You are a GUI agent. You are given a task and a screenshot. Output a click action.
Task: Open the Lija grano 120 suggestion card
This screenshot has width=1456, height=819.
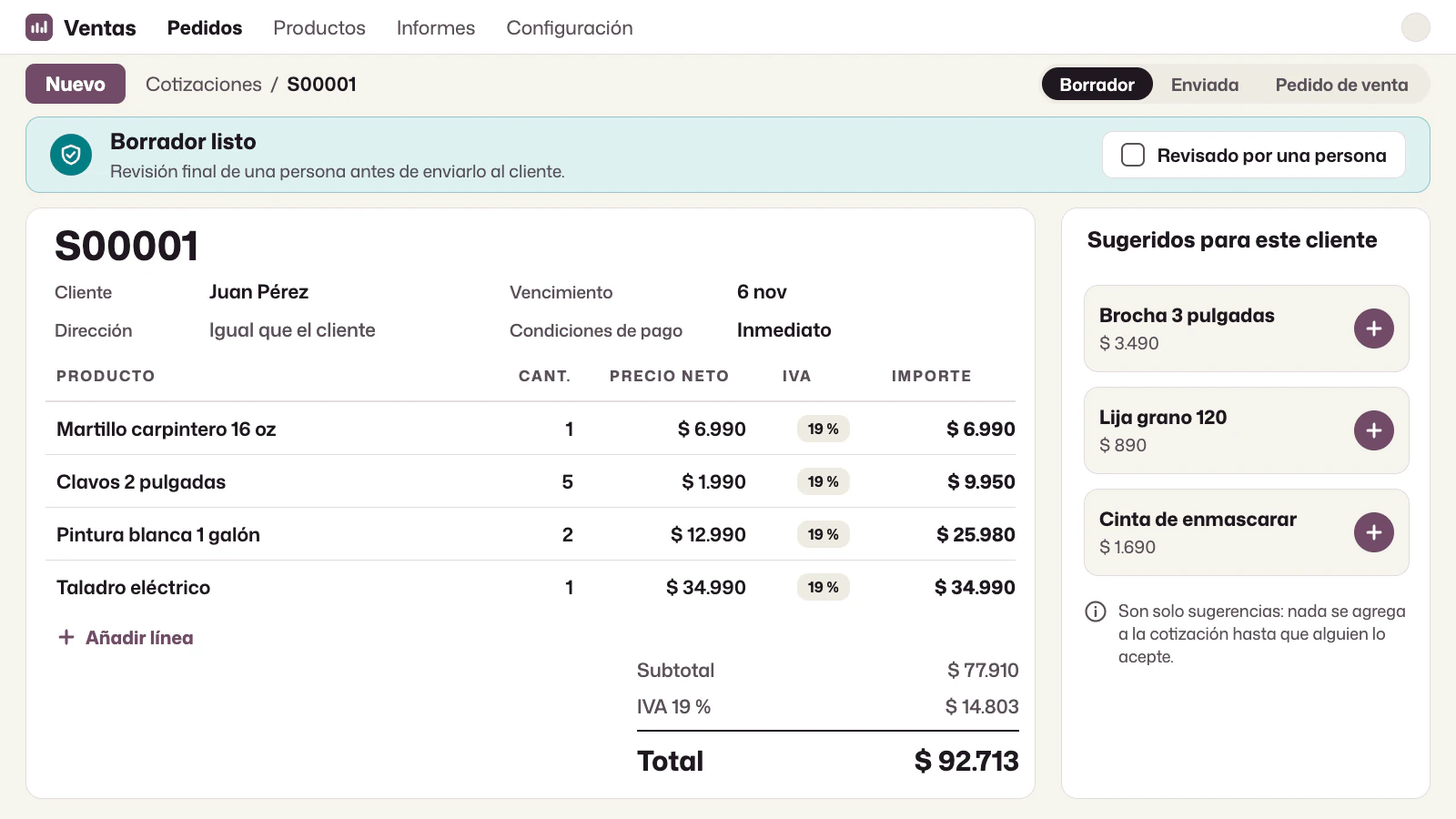click(1246, 430)
